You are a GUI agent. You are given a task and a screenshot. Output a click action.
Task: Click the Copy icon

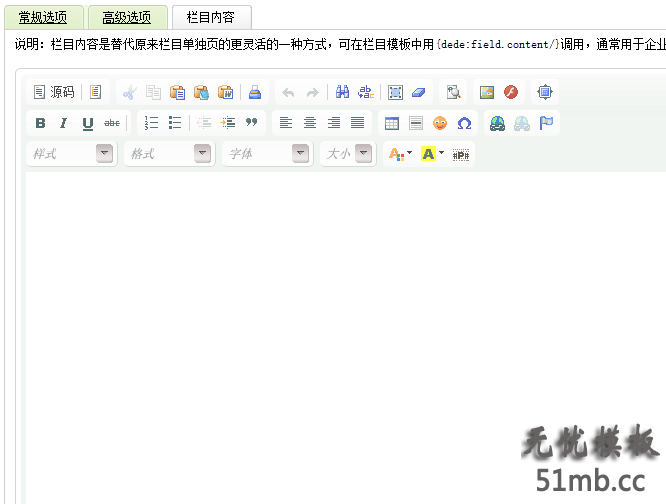tap(153, 92)
